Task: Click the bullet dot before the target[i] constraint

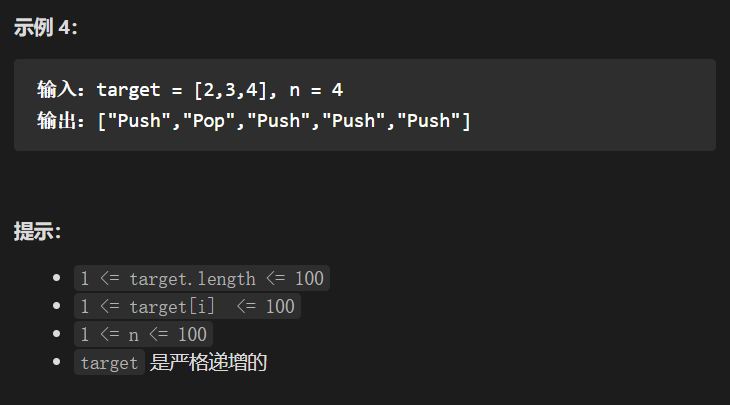Action: 57,306
